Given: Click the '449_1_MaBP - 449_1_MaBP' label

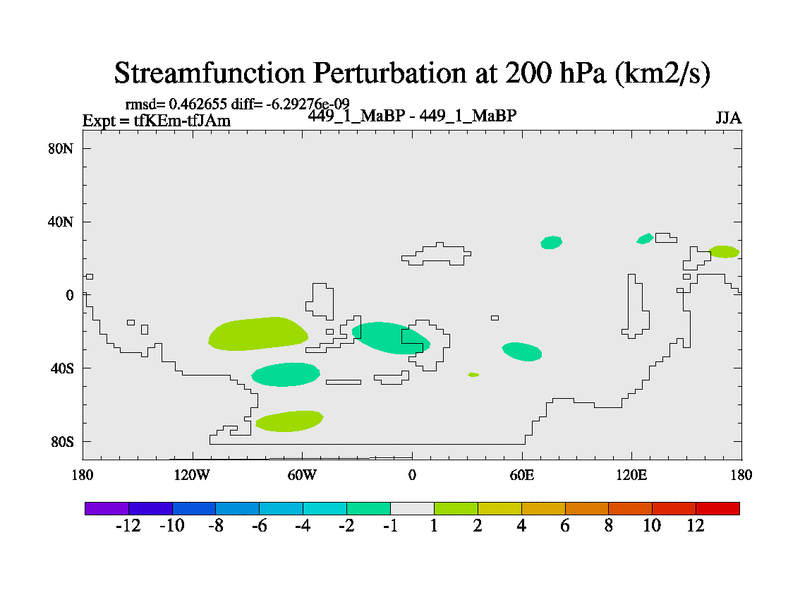Looking at the screenshot, I should [x=412, y=116].
